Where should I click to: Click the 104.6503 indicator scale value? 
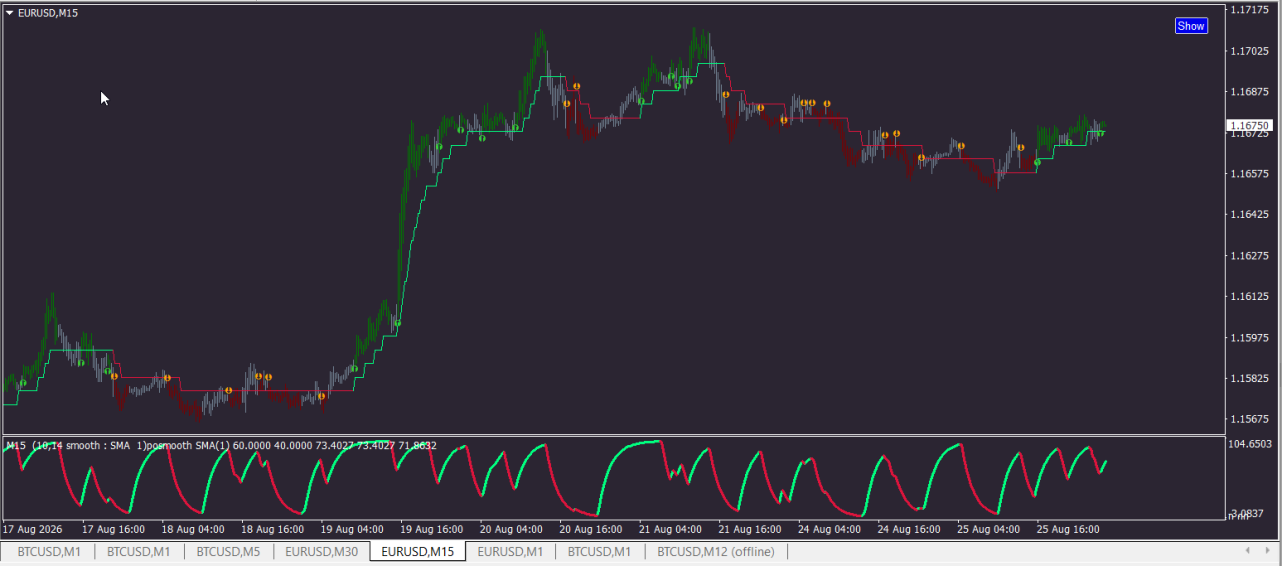(1250, 443)
